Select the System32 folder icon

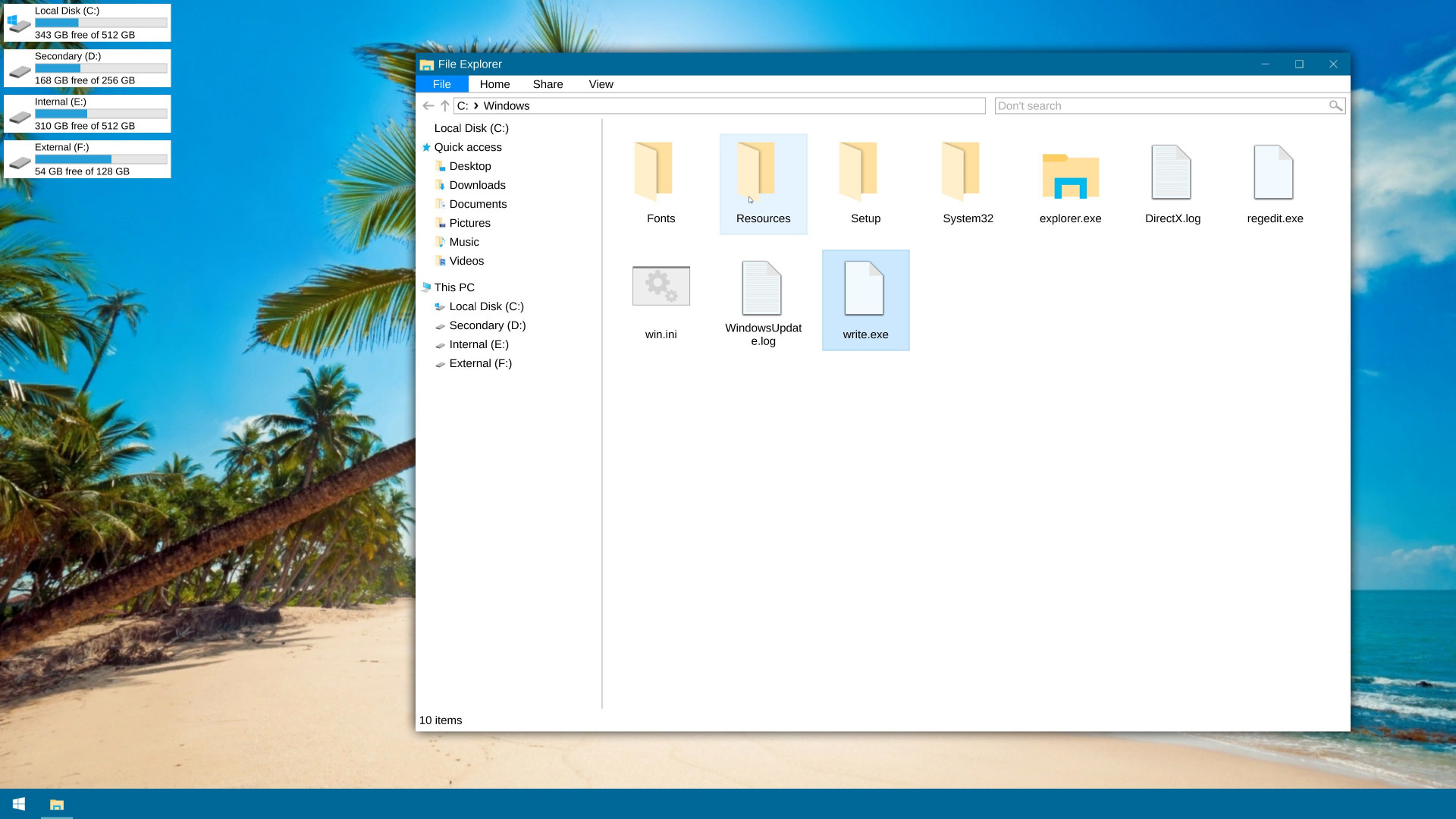(961, 171)
